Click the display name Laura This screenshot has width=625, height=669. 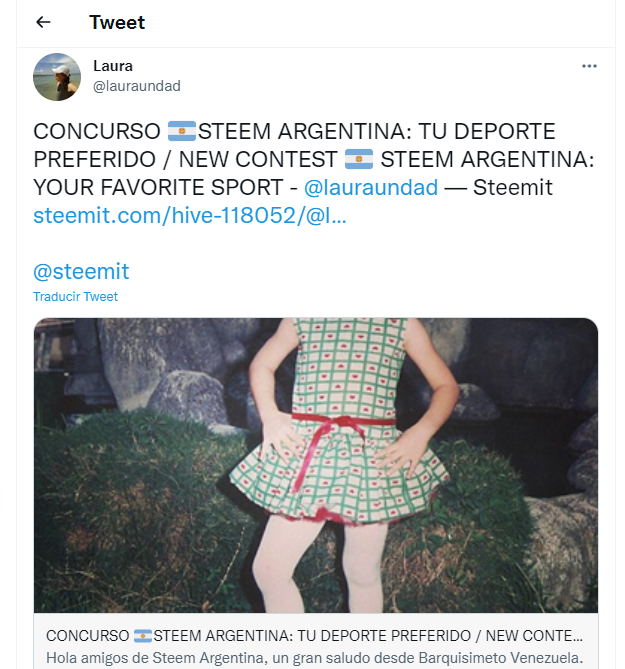[x=113, y=66]
